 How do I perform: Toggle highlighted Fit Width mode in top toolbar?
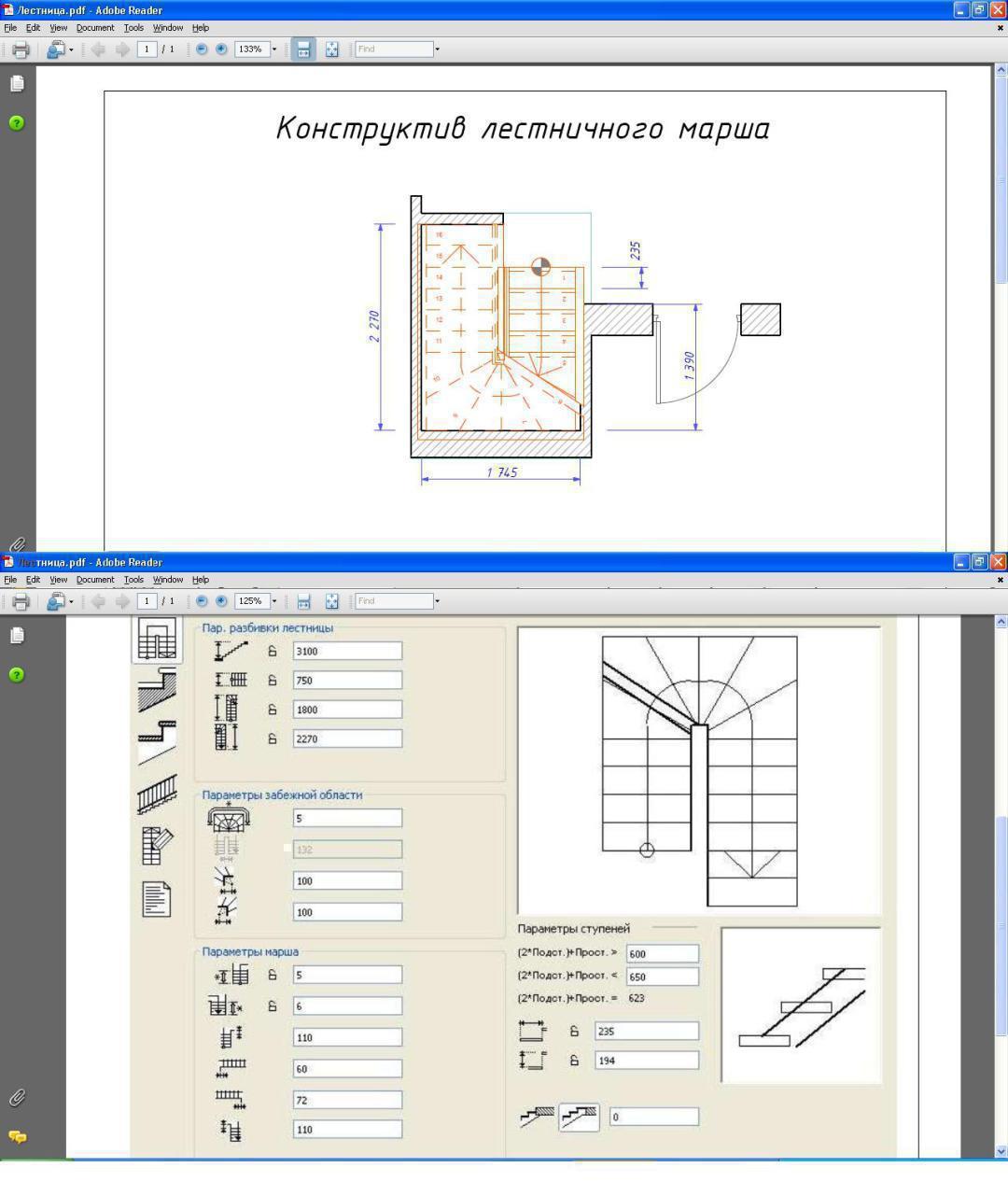303,49
